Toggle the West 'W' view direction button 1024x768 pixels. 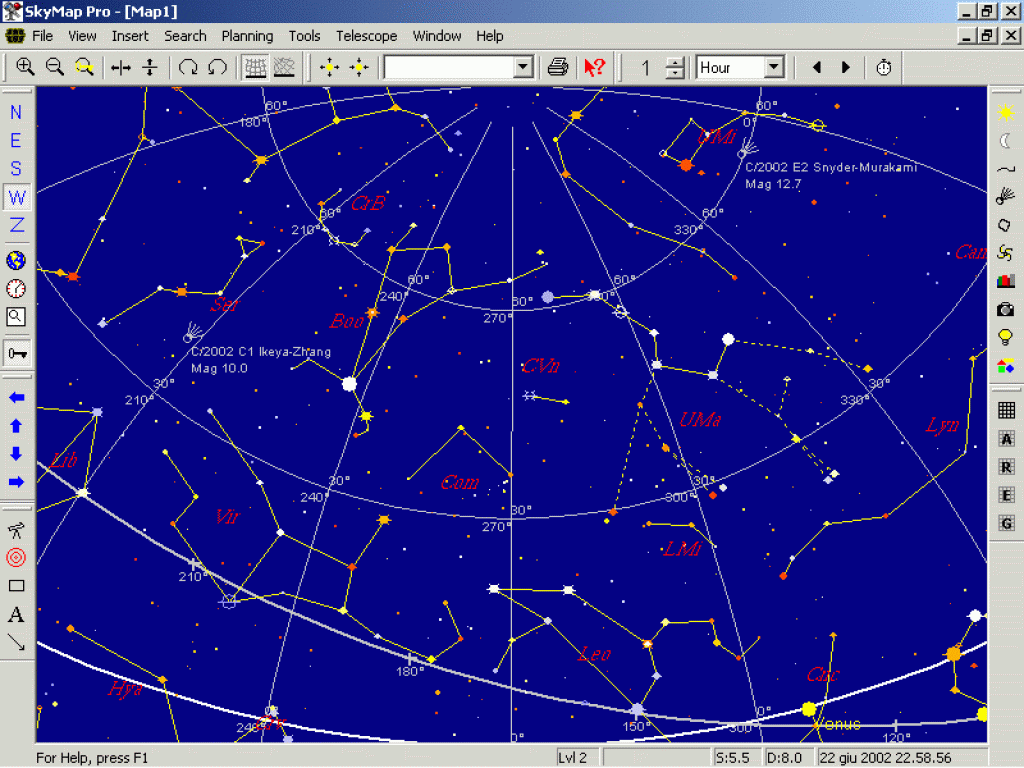pyautogui.click(x=16, y=197)
